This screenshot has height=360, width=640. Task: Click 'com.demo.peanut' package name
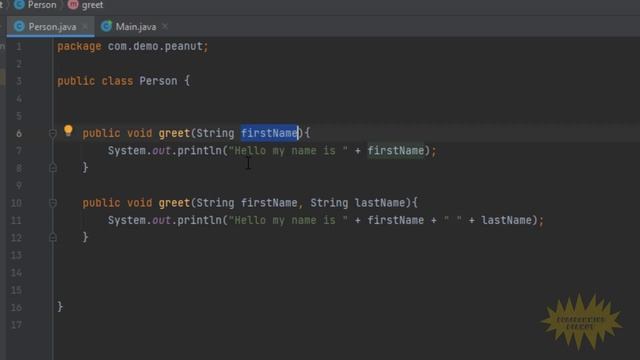click(x=155, y=46)
